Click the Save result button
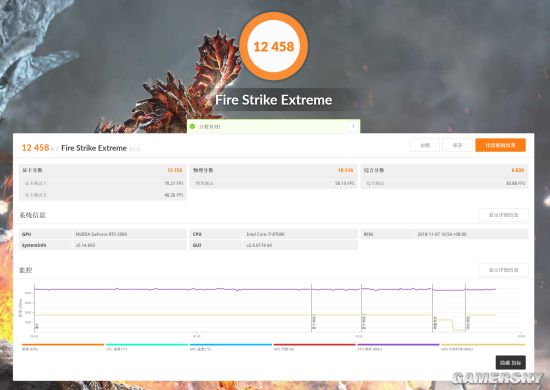 457,145
